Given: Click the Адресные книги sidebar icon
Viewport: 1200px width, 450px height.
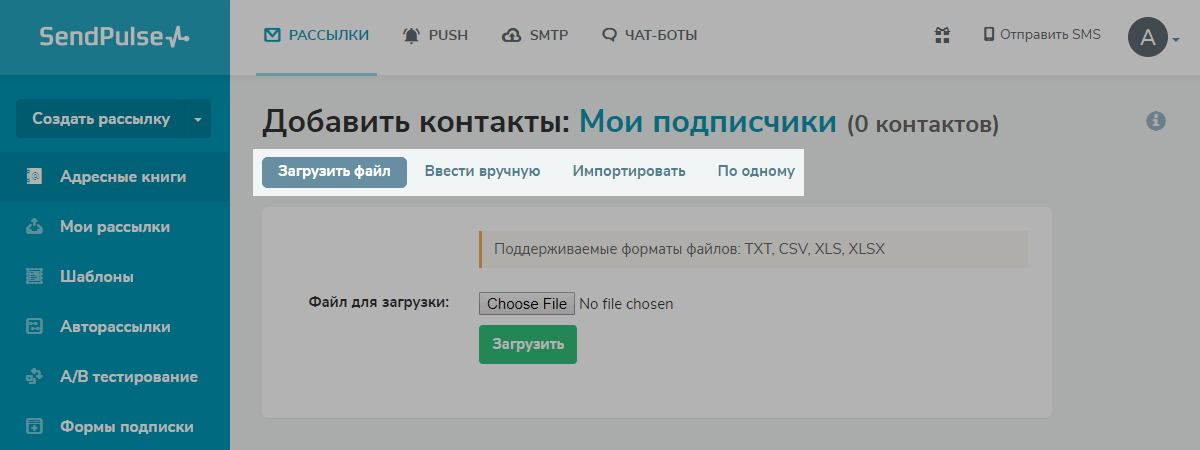Looking at the screenshot, I should (34, 177).
